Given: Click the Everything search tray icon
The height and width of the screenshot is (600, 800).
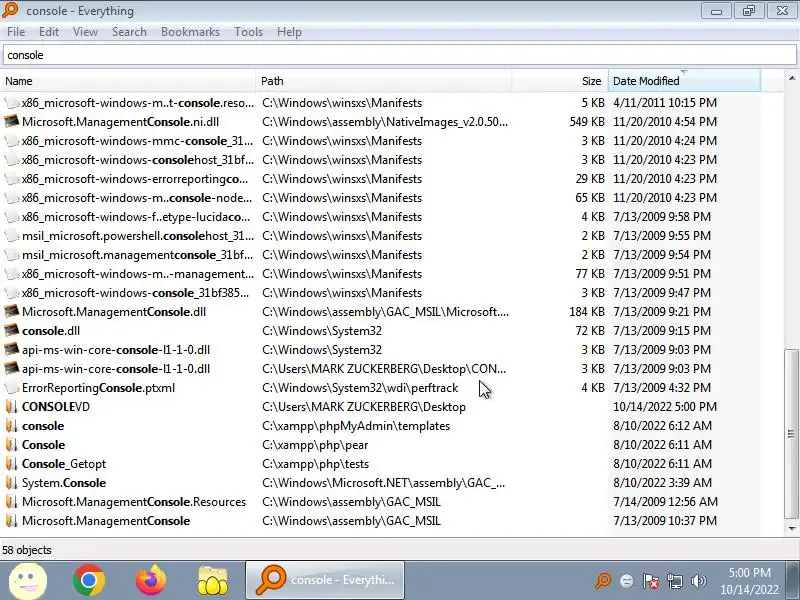Looking at the screenshot, I should 603,581.
